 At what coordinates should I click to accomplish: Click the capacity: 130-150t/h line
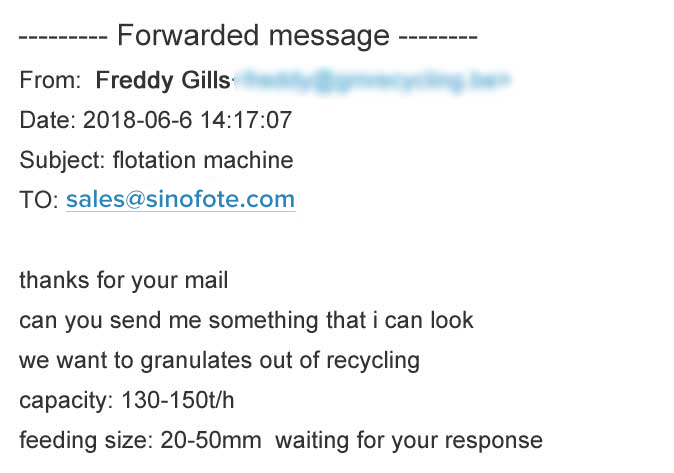coord(127,401)
